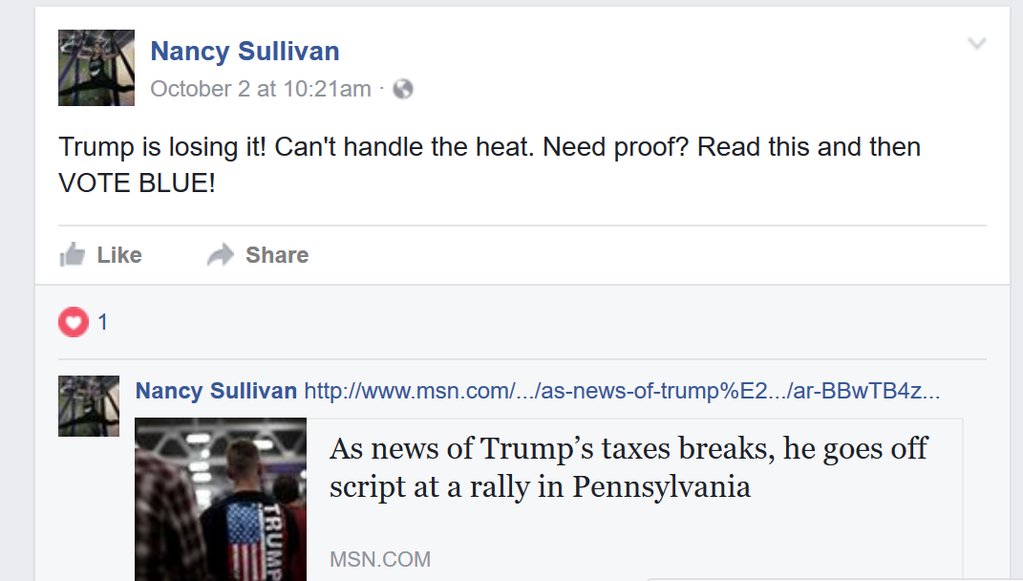
Task: Open Nancy Sullivan's post profile picture
Action: (97, 68)
